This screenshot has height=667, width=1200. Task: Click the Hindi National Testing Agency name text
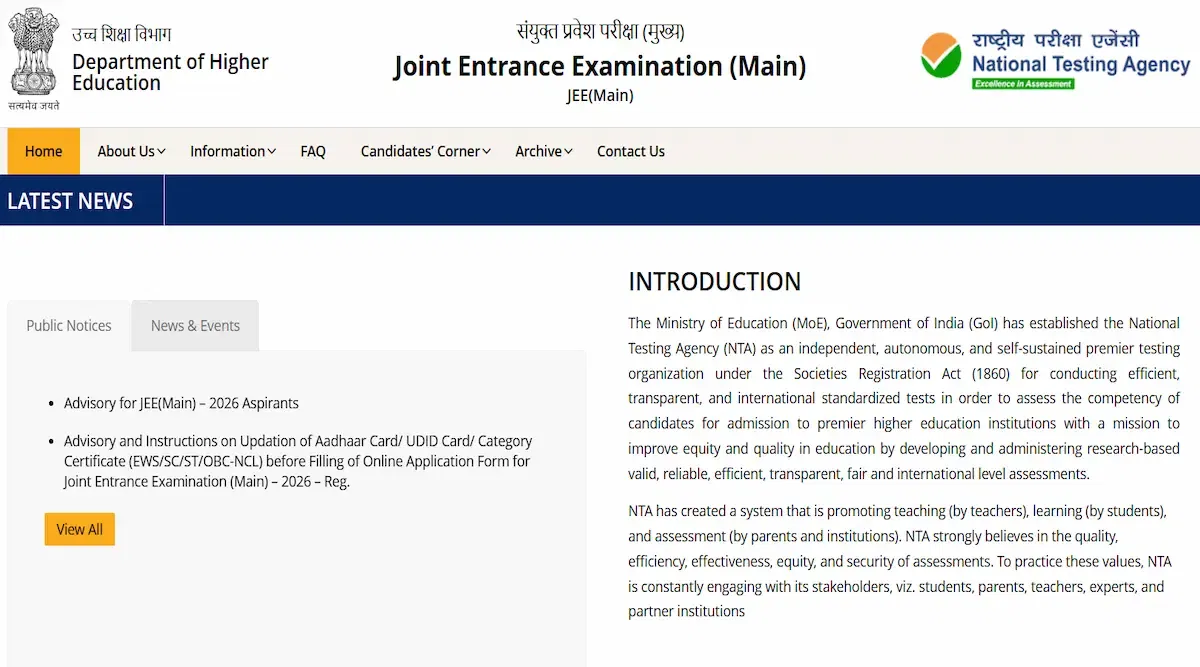click(x=1055, y=40)
